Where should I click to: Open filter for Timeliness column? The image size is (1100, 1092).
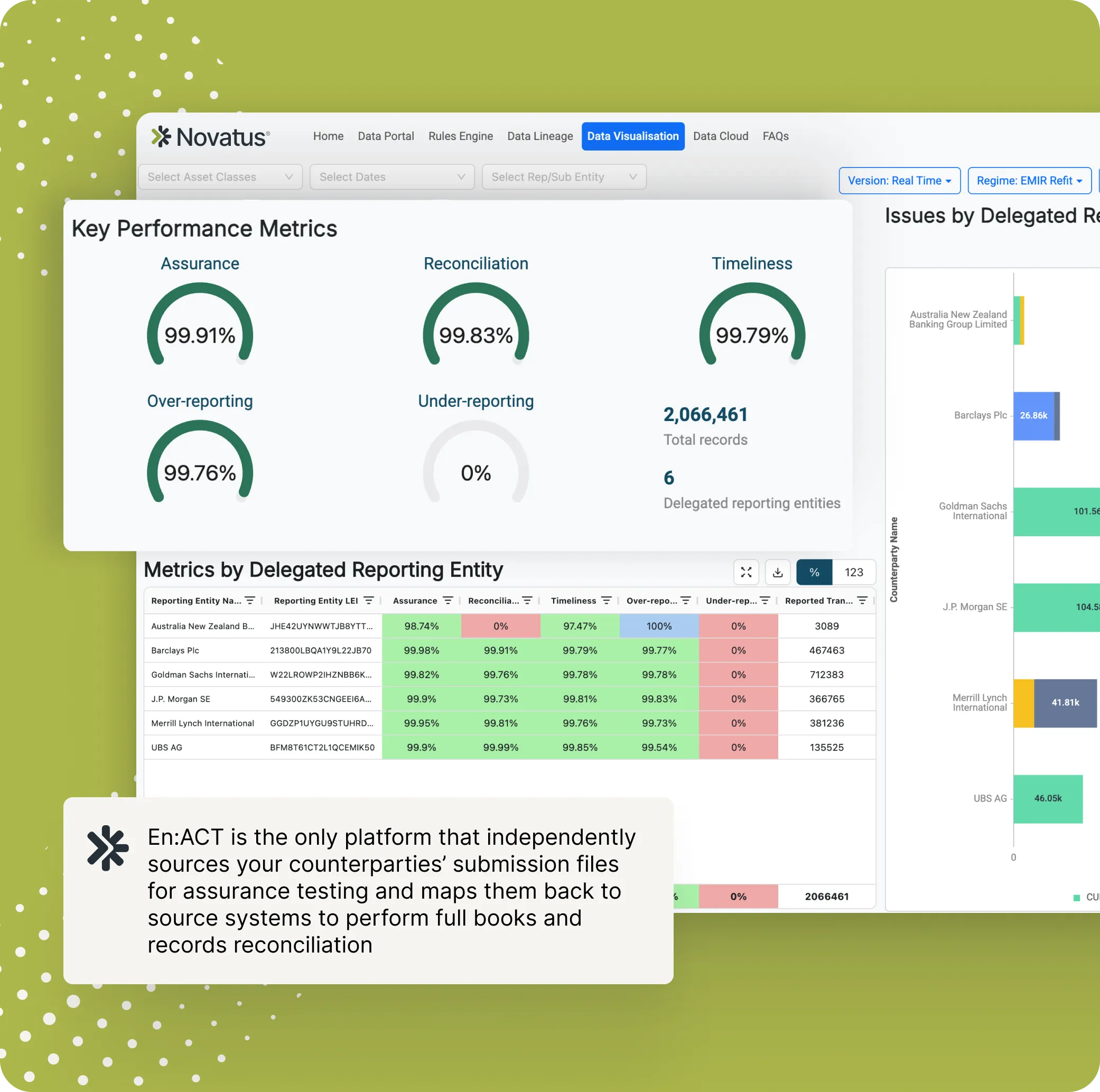[607, 601]
